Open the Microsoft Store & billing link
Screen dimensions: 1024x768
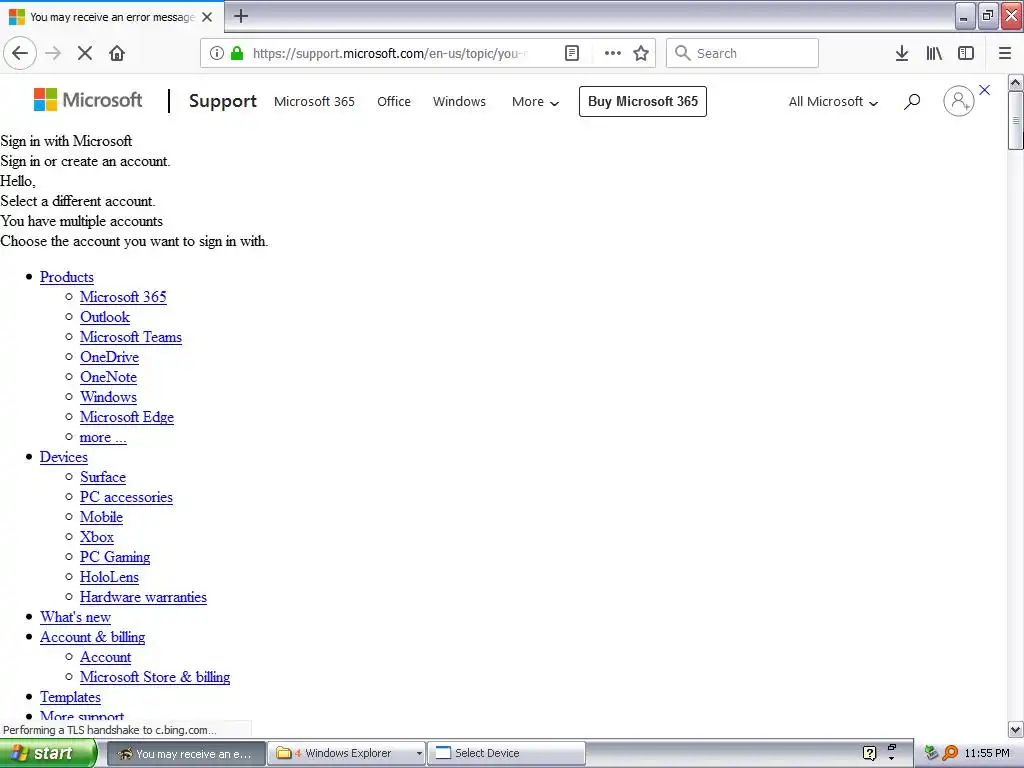(x=155, y=677)
